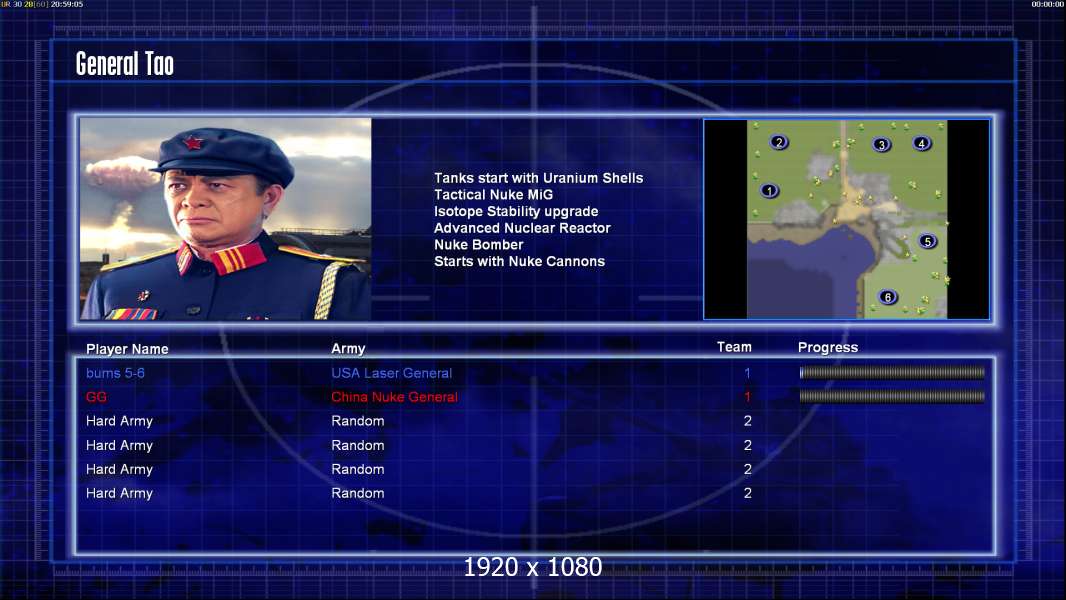The height and width of the screenshot is (600, 1066).
Task: Select player name 'bums 5-6'
Action: point(115,373)
